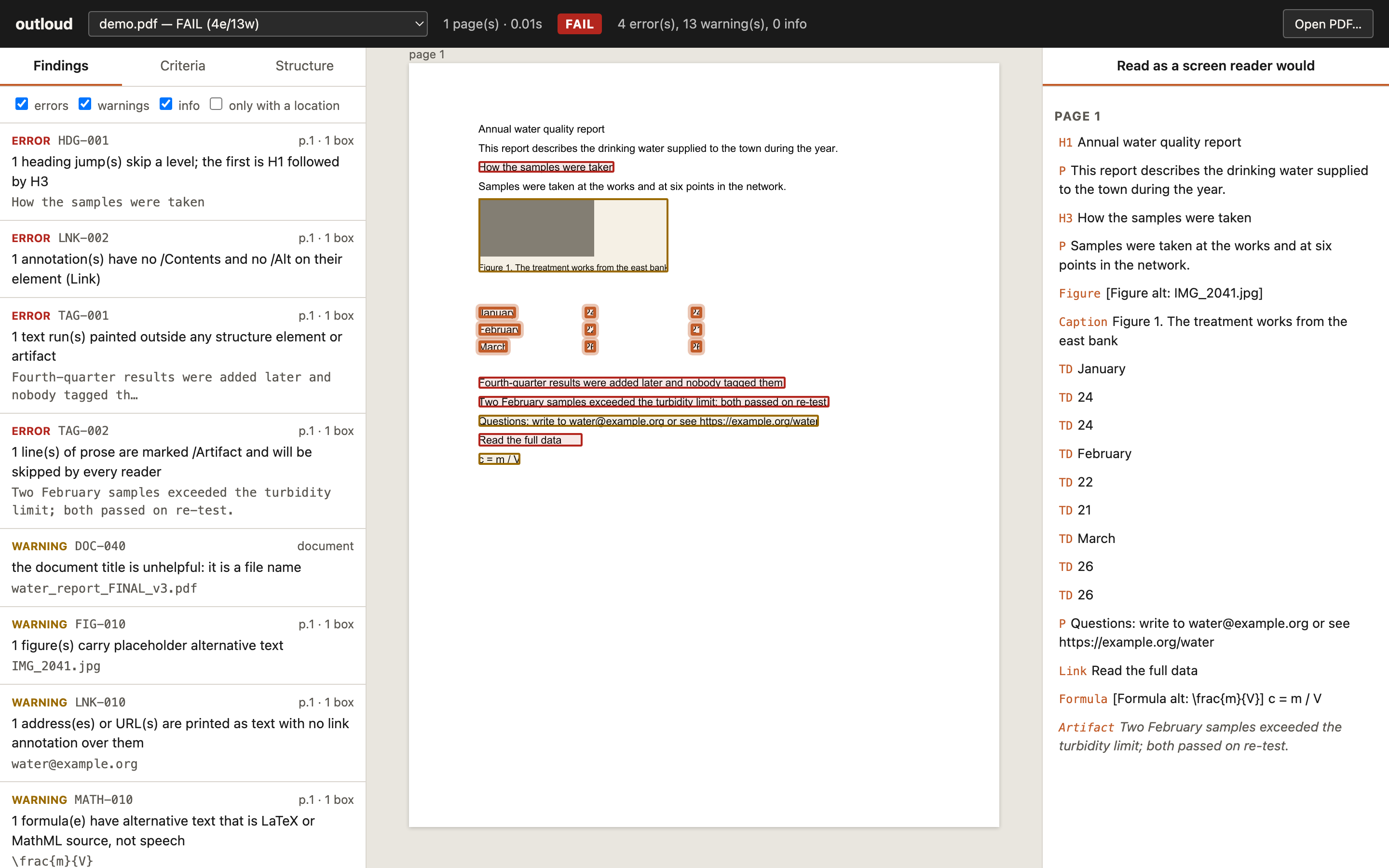Click the 'February' table cell highlight
Screen dimensions: 1389x868
[x=499, y=329]
